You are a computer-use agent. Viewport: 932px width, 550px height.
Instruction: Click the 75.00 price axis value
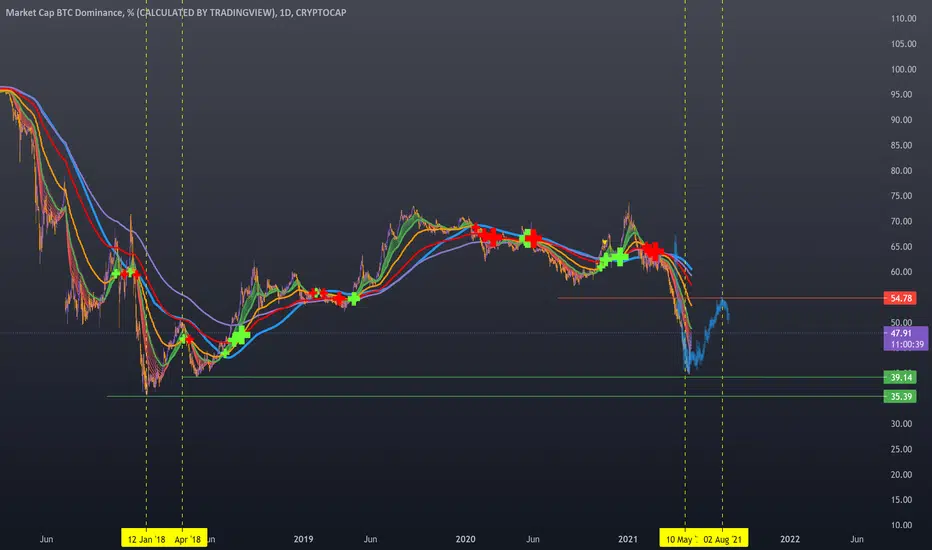(901, 196)
